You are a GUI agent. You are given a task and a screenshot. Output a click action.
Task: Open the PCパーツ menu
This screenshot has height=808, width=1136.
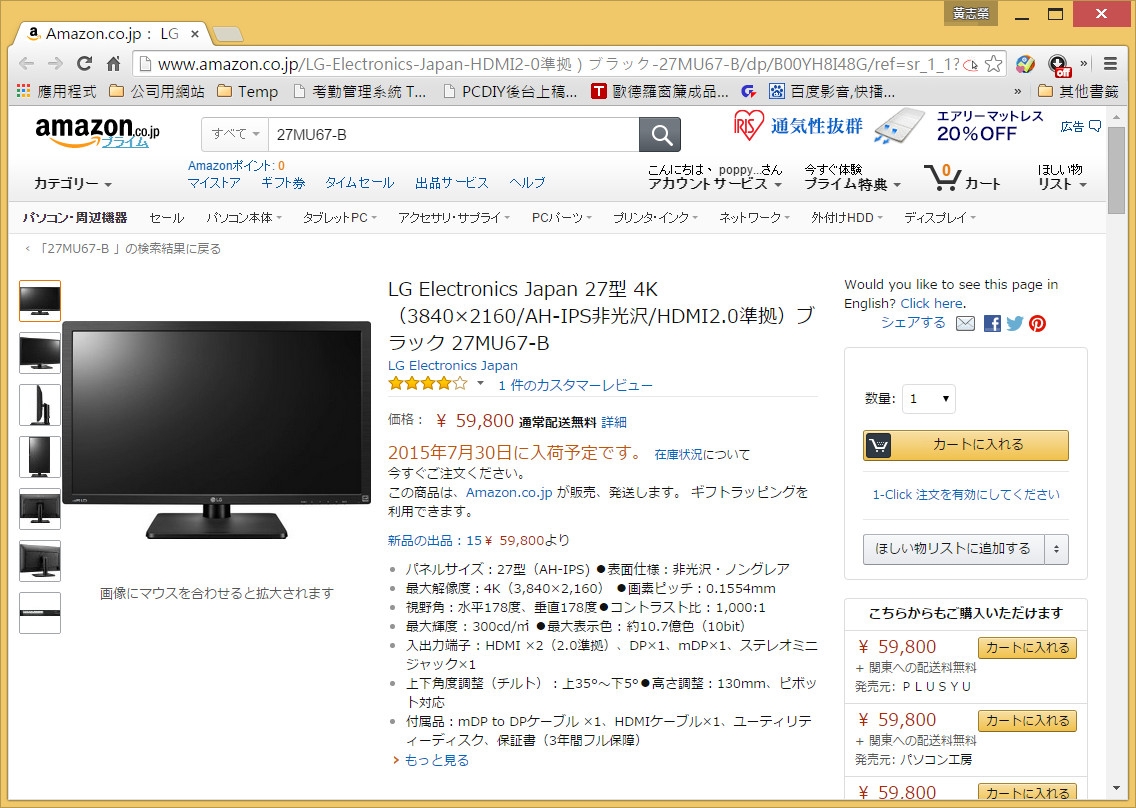(x=561, y=218)
